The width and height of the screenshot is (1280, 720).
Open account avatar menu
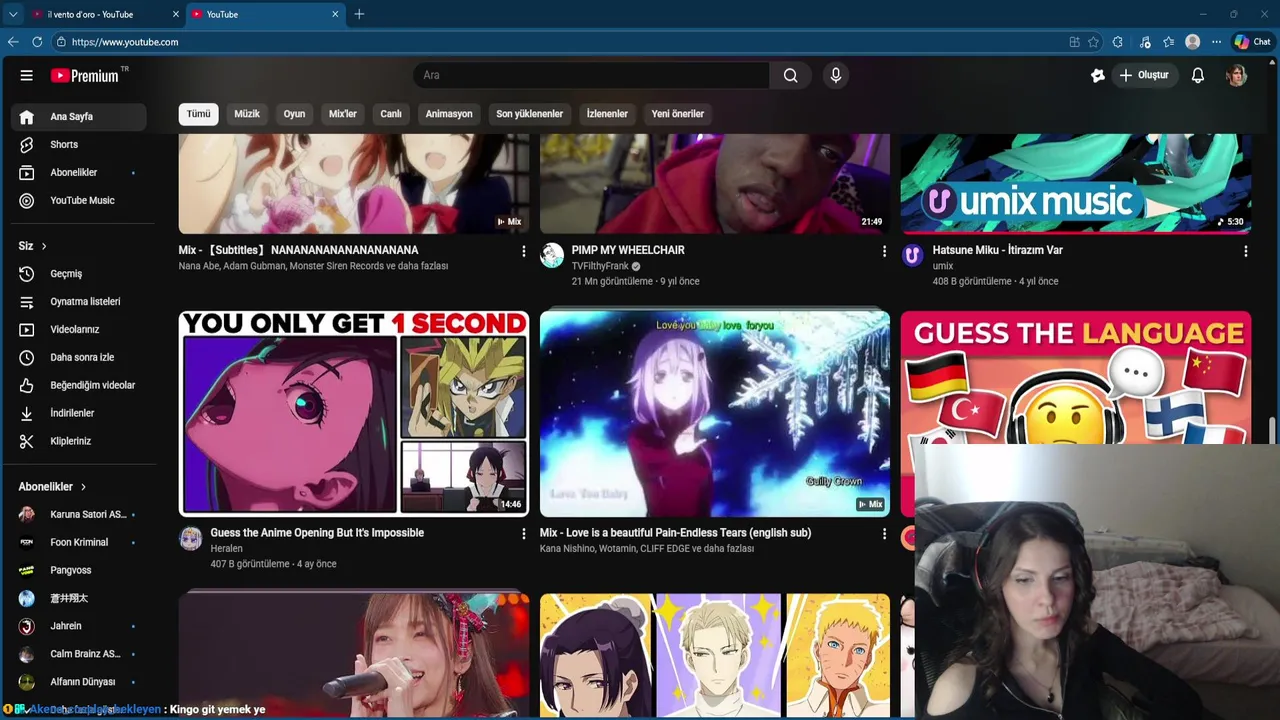click(x=1237, y=75)
